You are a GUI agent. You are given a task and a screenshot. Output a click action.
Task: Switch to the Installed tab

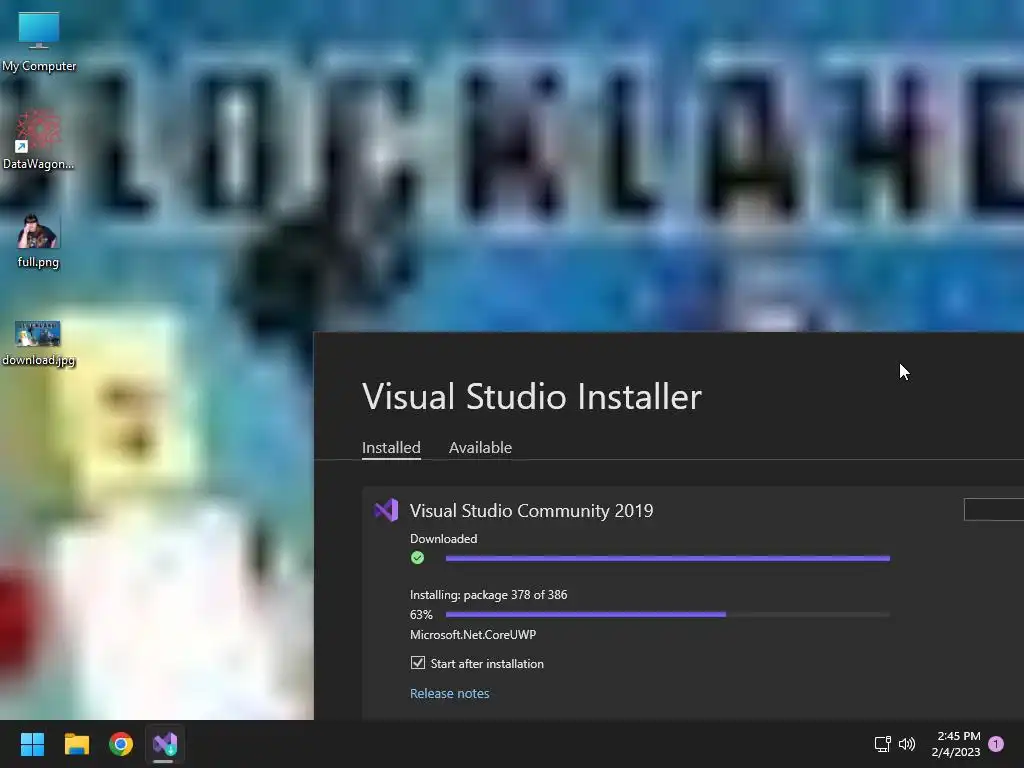(x=391, y=447)
